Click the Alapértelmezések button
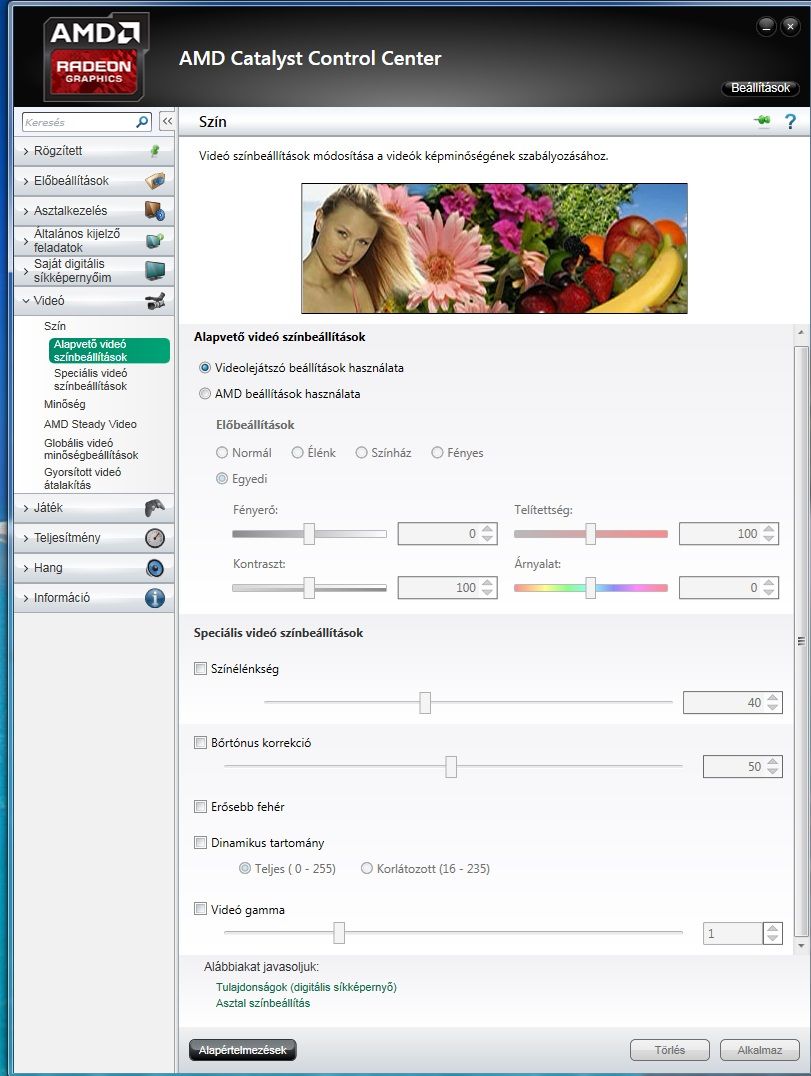Image resolution: width=811 pixels, height=1076 pixels. click(x=243, y=1050)
